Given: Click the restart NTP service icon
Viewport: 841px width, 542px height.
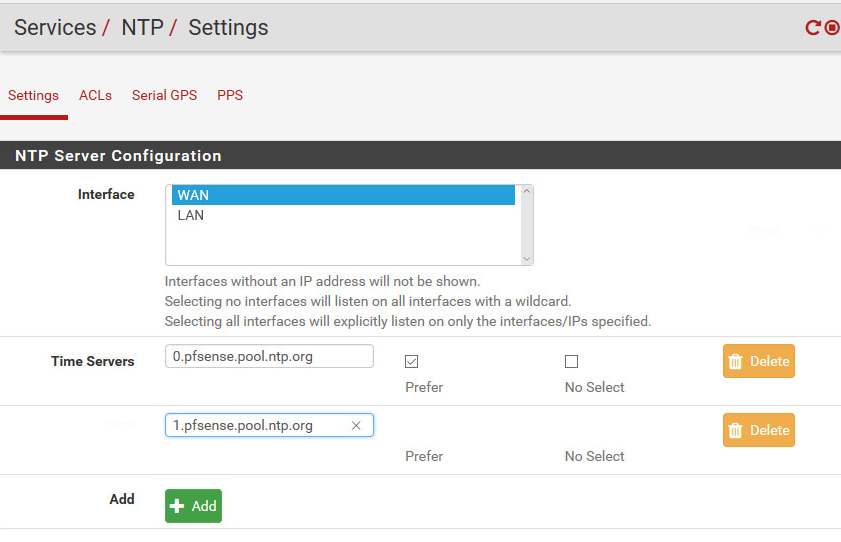Looking at the screenshot, I should pos(813,28).
